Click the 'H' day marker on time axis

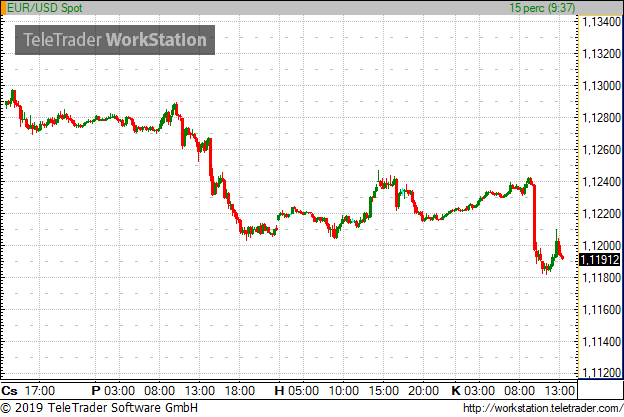pos(279,391)
